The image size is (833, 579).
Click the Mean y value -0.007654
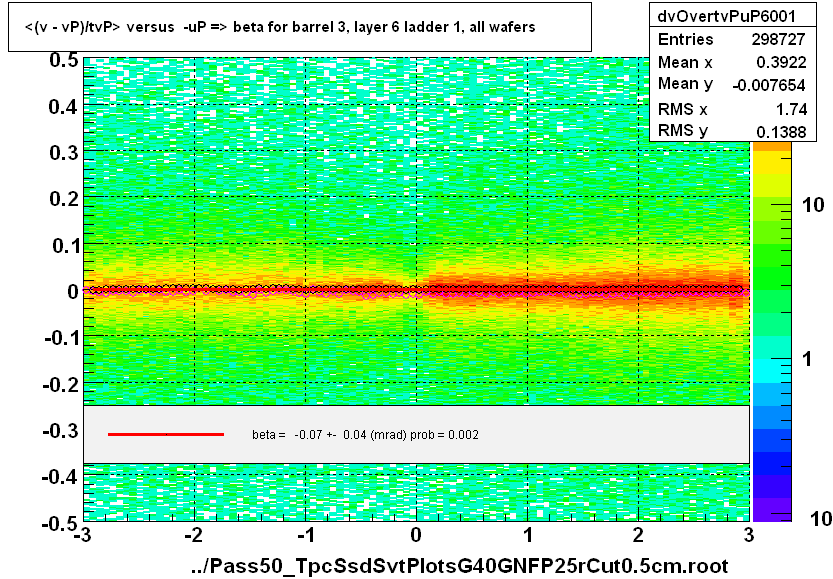(769, 85)
